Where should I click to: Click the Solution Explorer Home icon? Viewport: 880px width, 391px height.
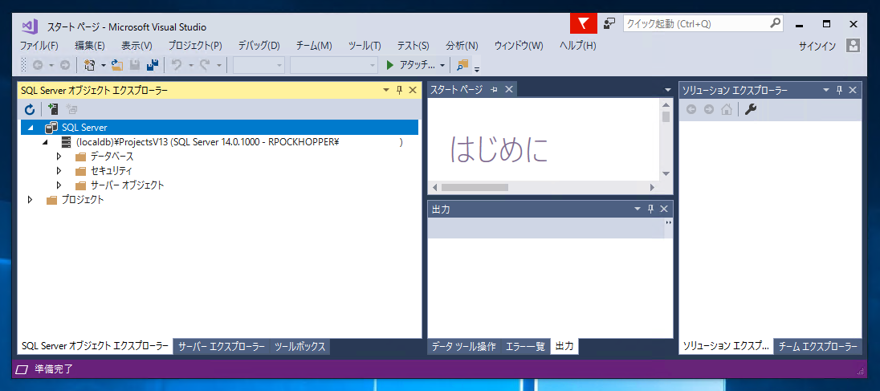tap(726, 110)
